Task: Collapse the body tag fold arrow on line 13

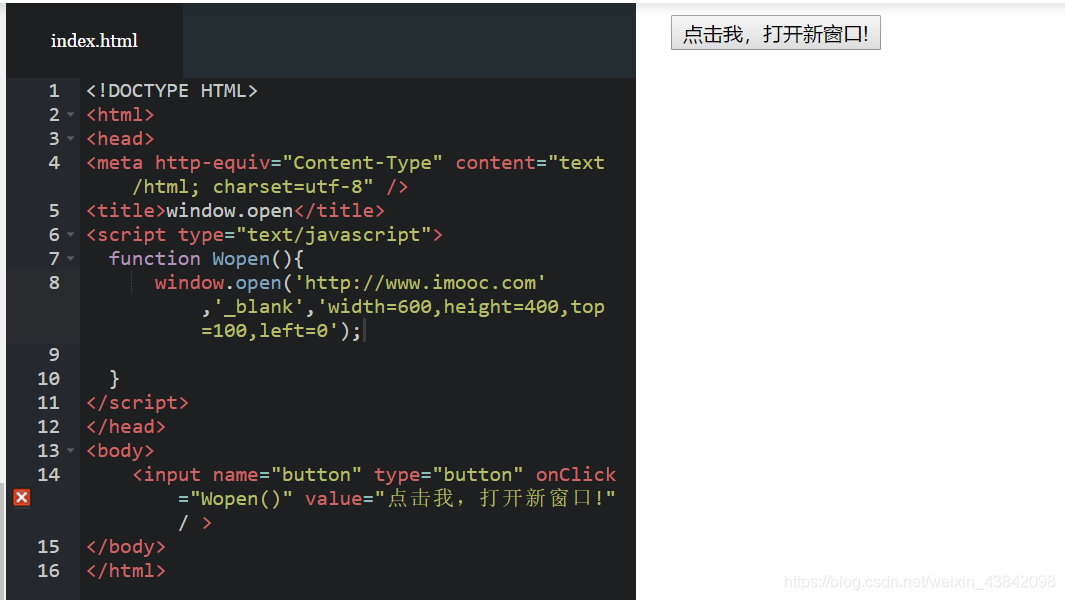Action: (71, 451)
